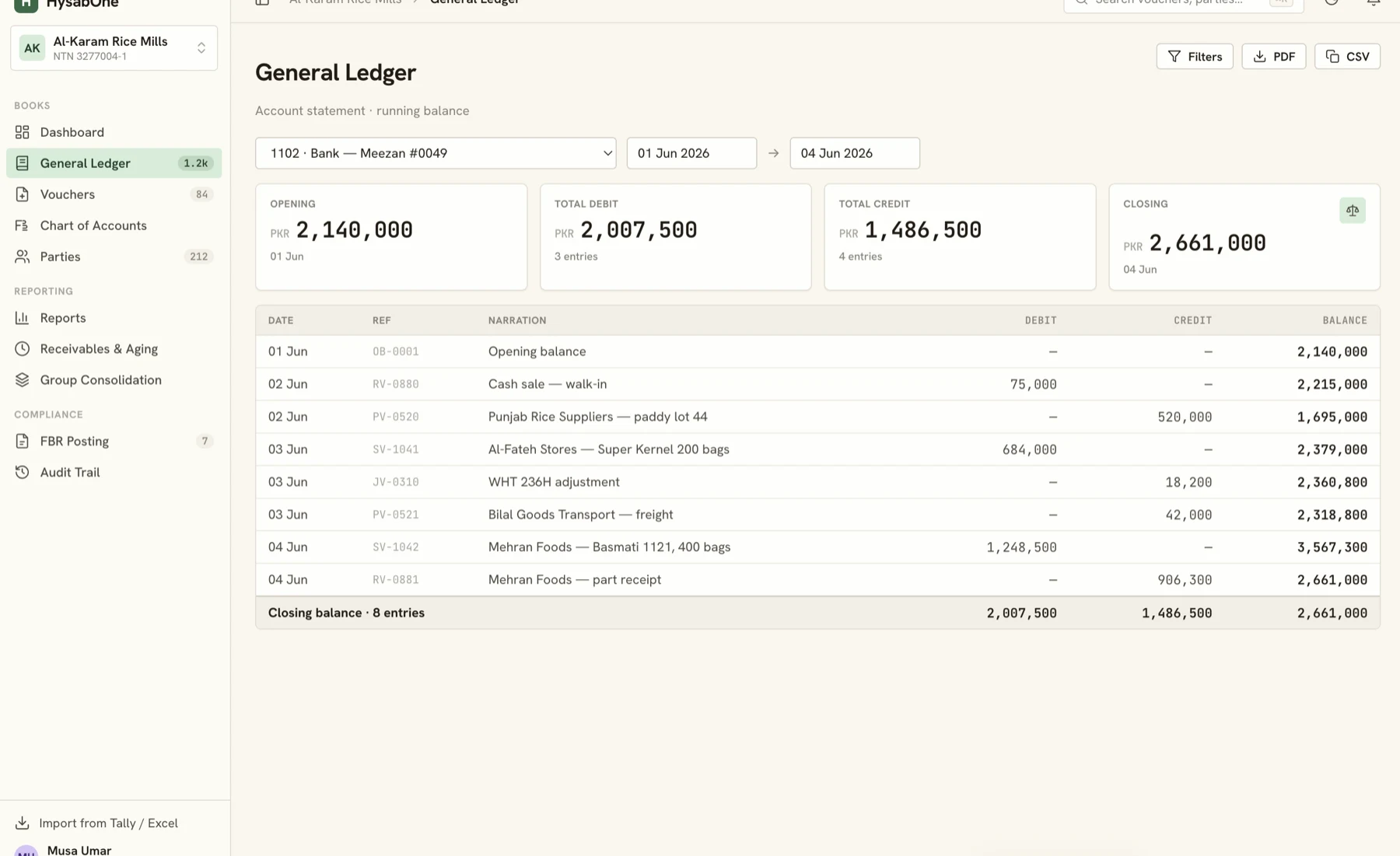This screenshot has height=856, width=1400.
Task: Click the Receivables clock icon
Action: tap(22, 349)
